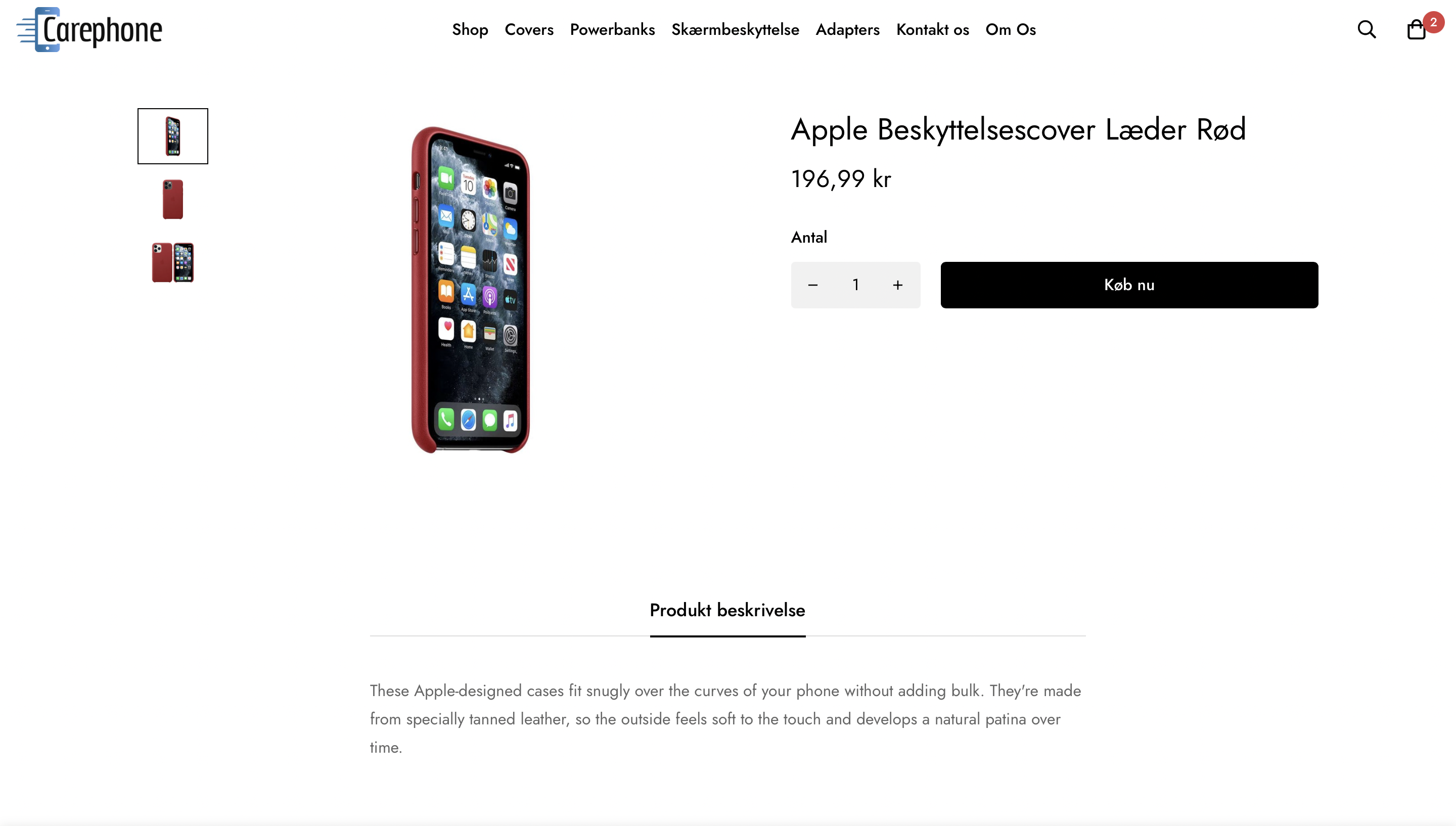
Task: Decrease quantity with the minus button
Action: 812,285
